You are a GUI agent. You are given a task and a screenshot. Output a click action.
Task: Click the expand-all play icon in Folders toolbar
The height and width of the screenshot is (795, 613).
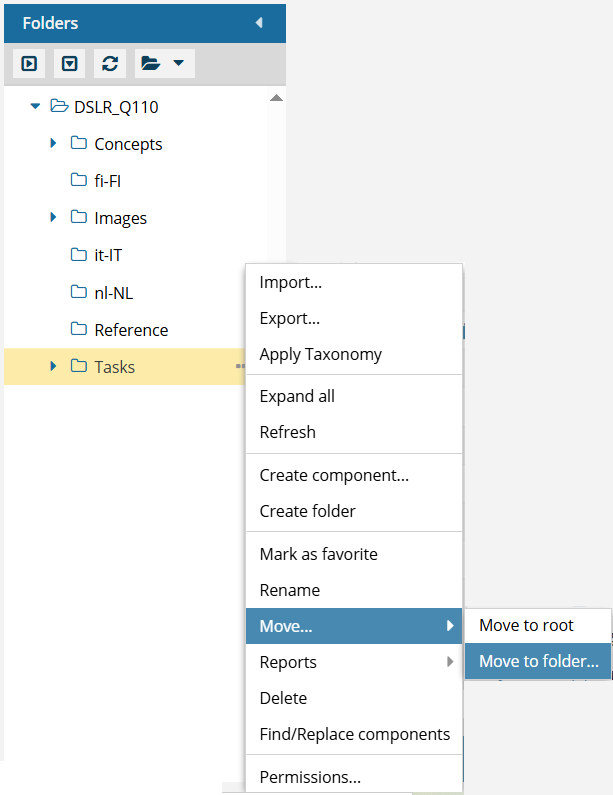point(29,64)
